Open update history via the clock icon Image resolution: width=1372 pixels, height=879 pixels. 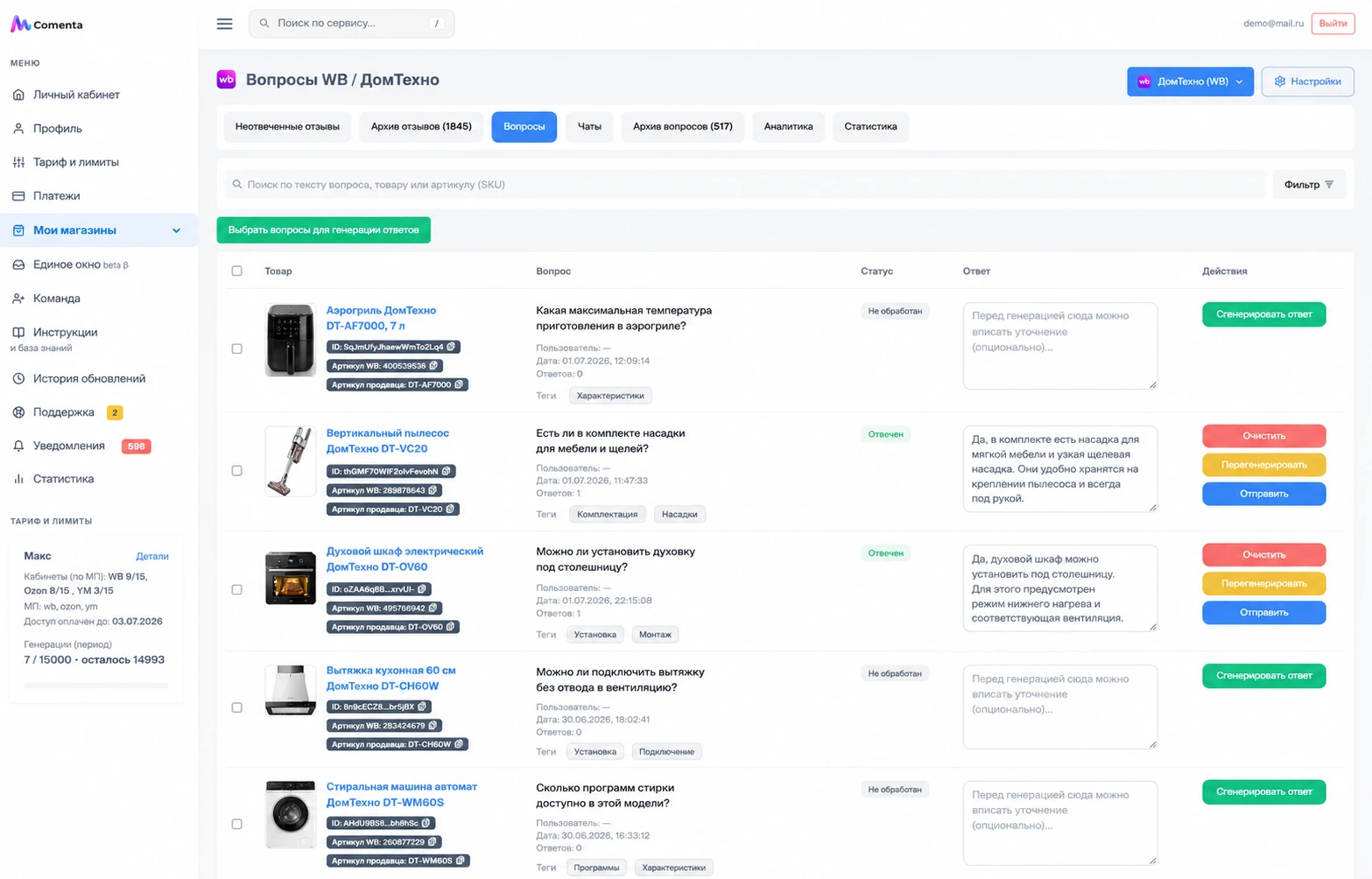pyautogui.click(x=18, y=379)
